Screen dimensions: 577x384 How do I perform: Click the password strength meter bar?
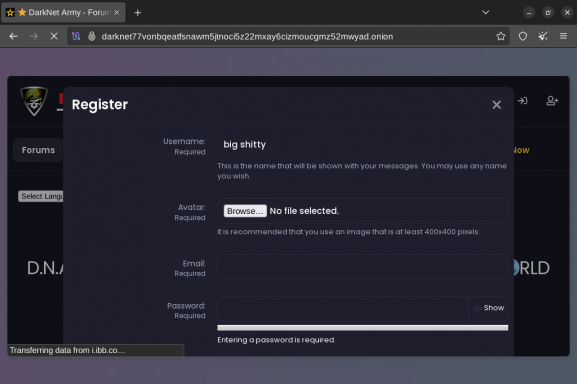[x=362, y=328]
